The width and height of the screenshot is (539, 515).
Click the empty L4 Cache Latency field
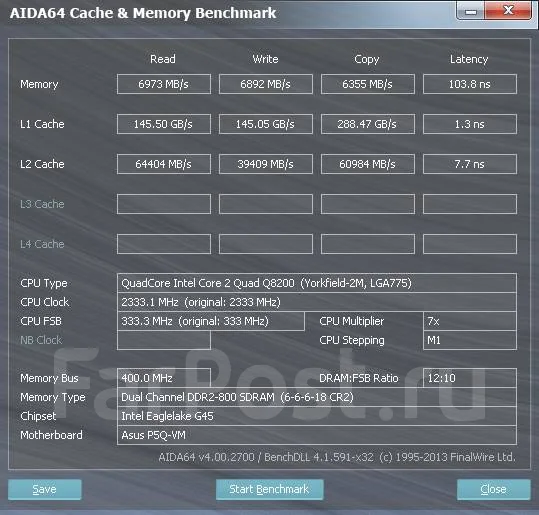click(470, 244)
